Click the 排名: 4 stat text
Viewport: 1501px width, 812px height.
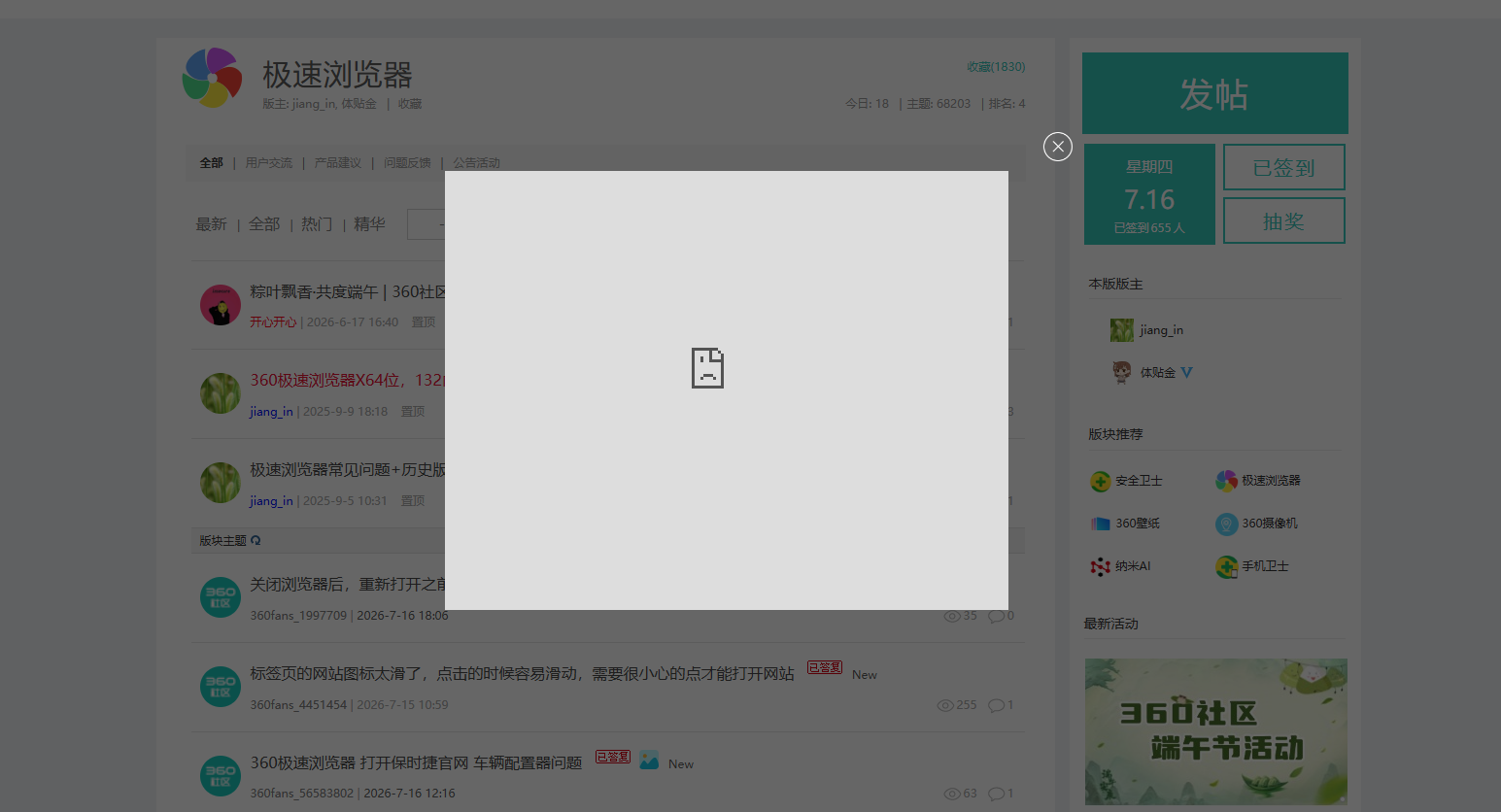pyautogui.click(x=1006, y=104)
